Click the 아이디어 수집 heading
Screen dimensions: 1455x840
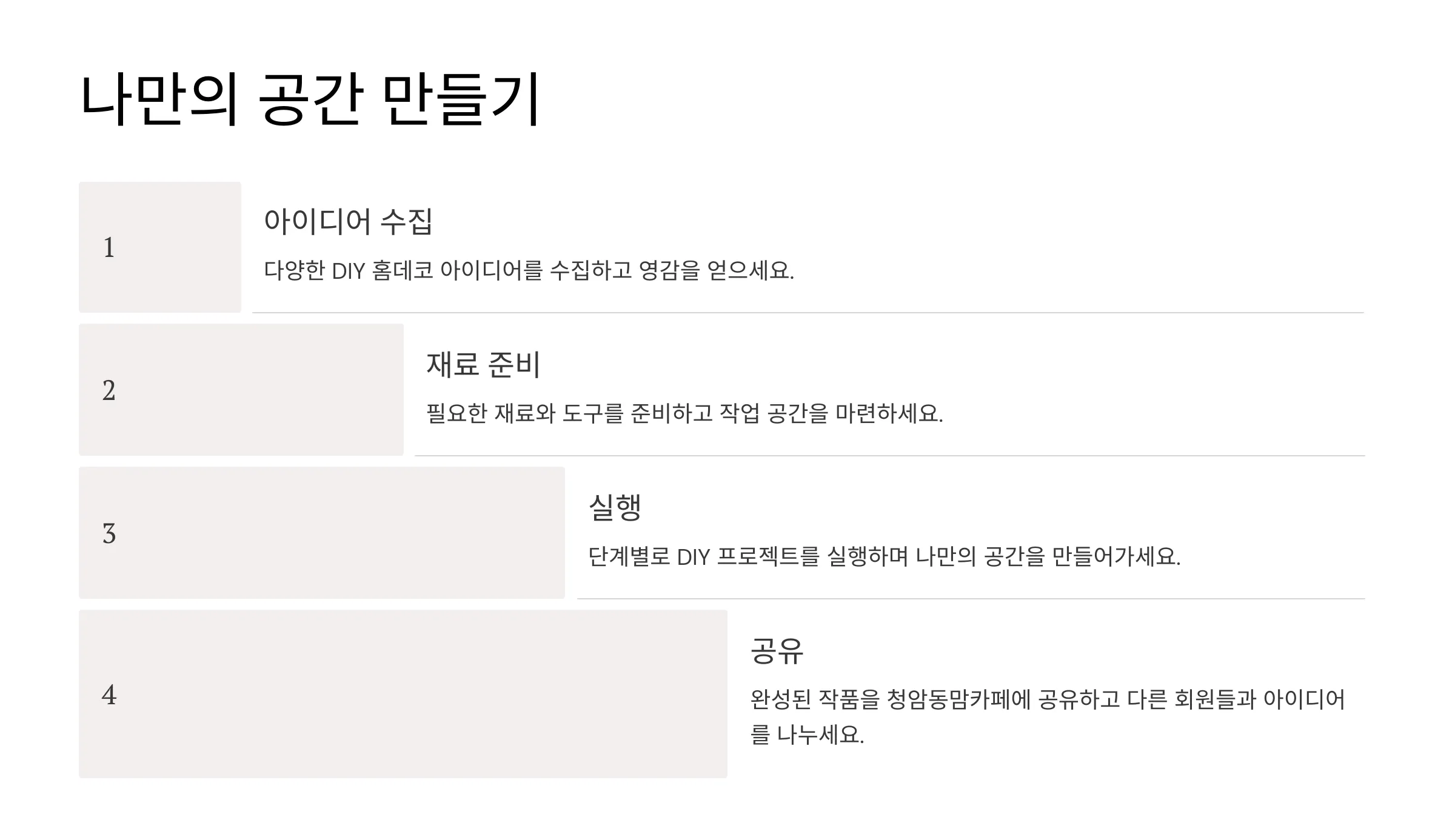click(349, 221)
